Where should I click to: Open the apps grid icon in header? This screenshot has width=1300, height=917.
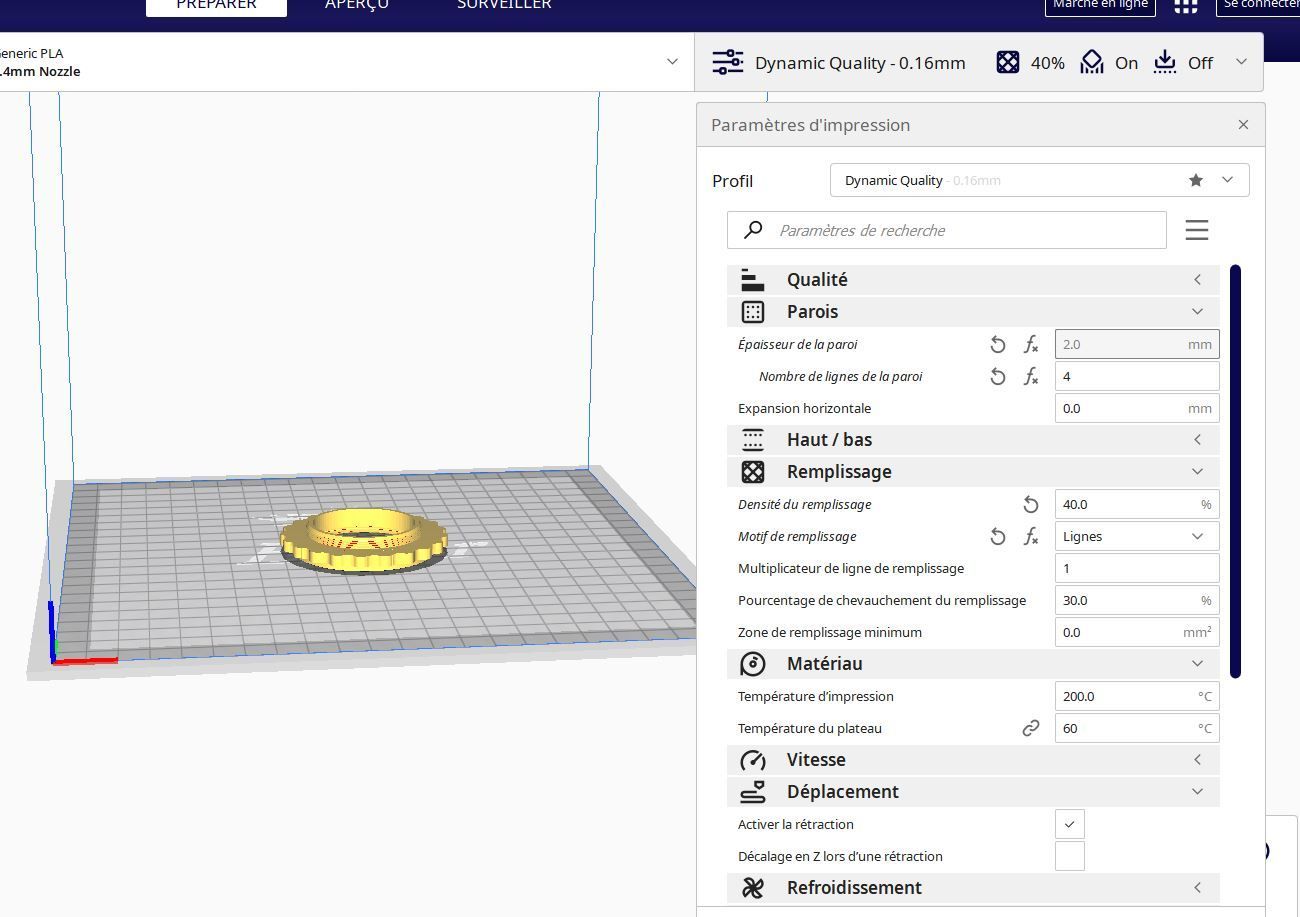[1185, 4]
